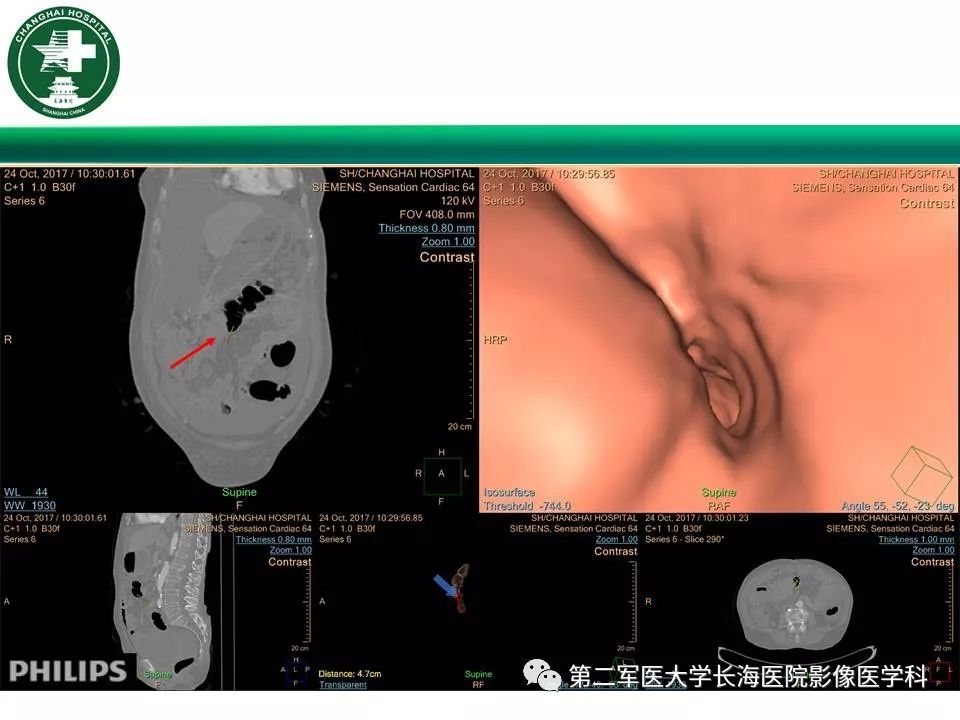Open Thickness 0.80 mm setting in coronal view
This screenshot has height=720, width=960.
[426, 228]
